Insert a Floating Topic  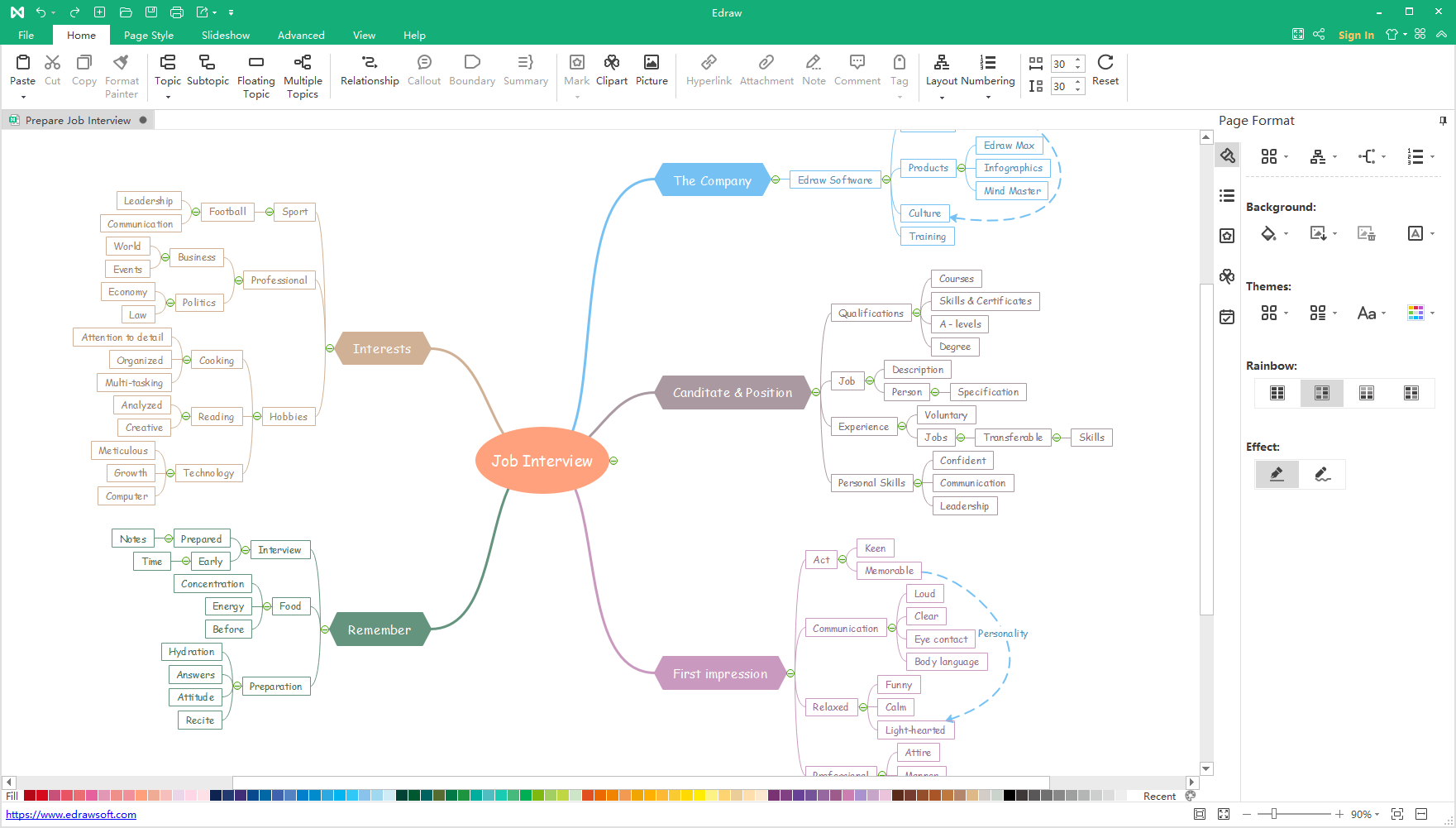[255, 63]
